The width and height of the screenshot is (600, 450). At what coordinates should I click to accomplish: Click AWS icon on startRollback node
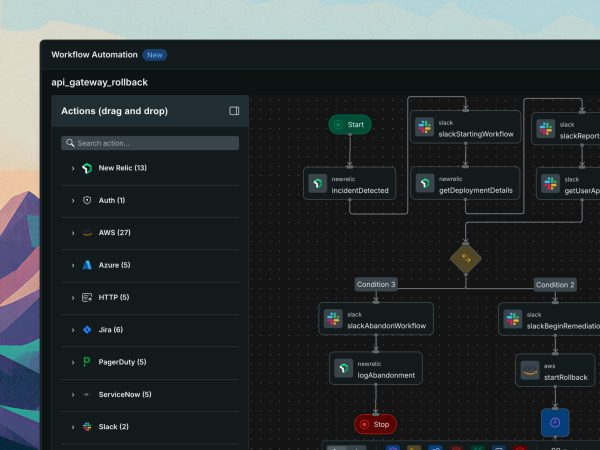(530, 370)
